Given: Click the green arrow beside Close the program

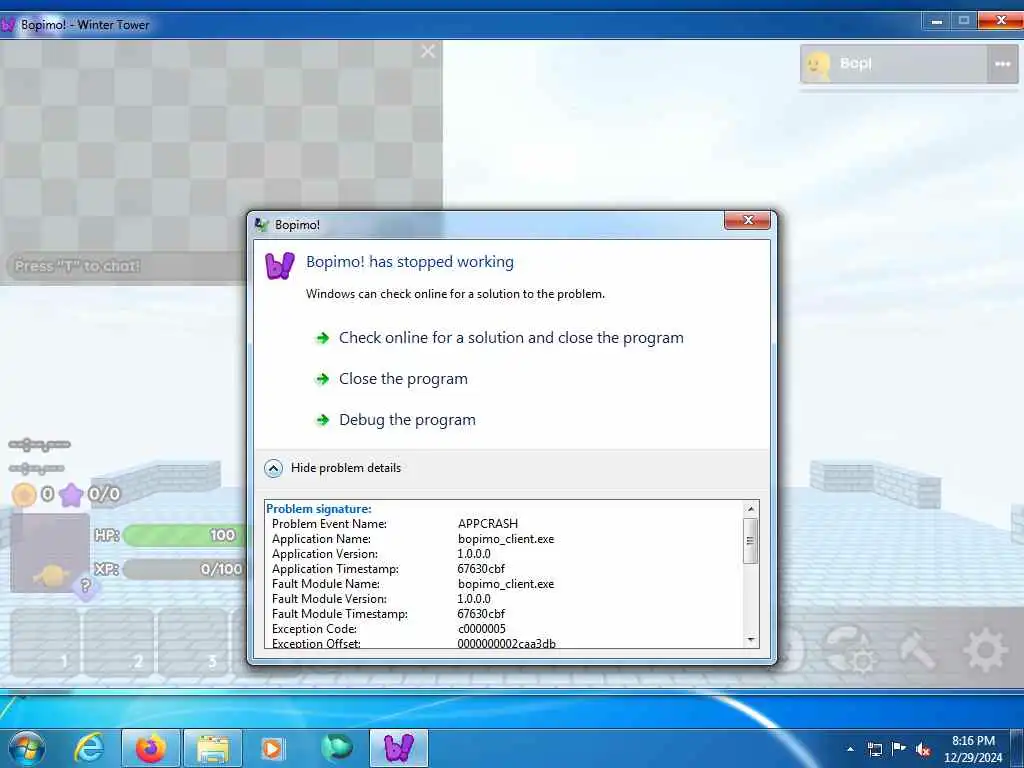Looking at the screenshot, I should [x=322, y=379].
